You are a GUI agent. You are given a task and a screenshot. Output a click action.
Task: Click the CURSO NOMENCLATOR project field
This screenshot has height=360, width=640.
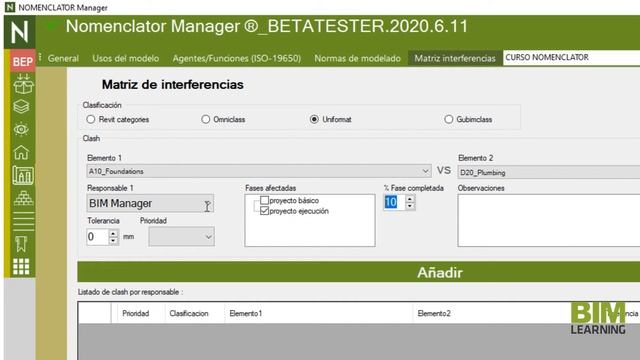pos(571,58)
